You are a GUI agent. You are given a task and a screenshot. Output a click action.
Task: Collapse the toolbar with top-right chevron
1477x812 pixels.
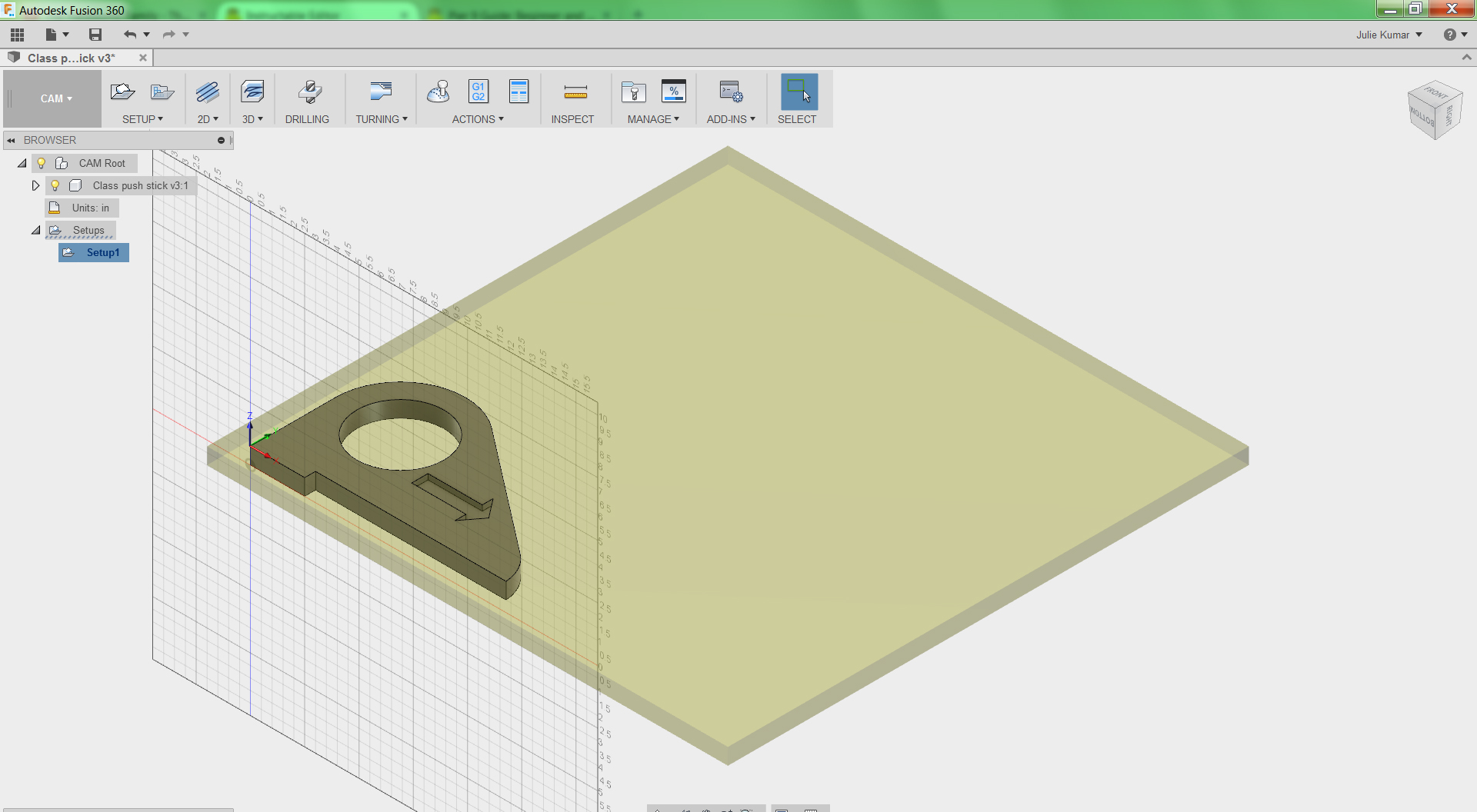click(x=1466, y=58)
